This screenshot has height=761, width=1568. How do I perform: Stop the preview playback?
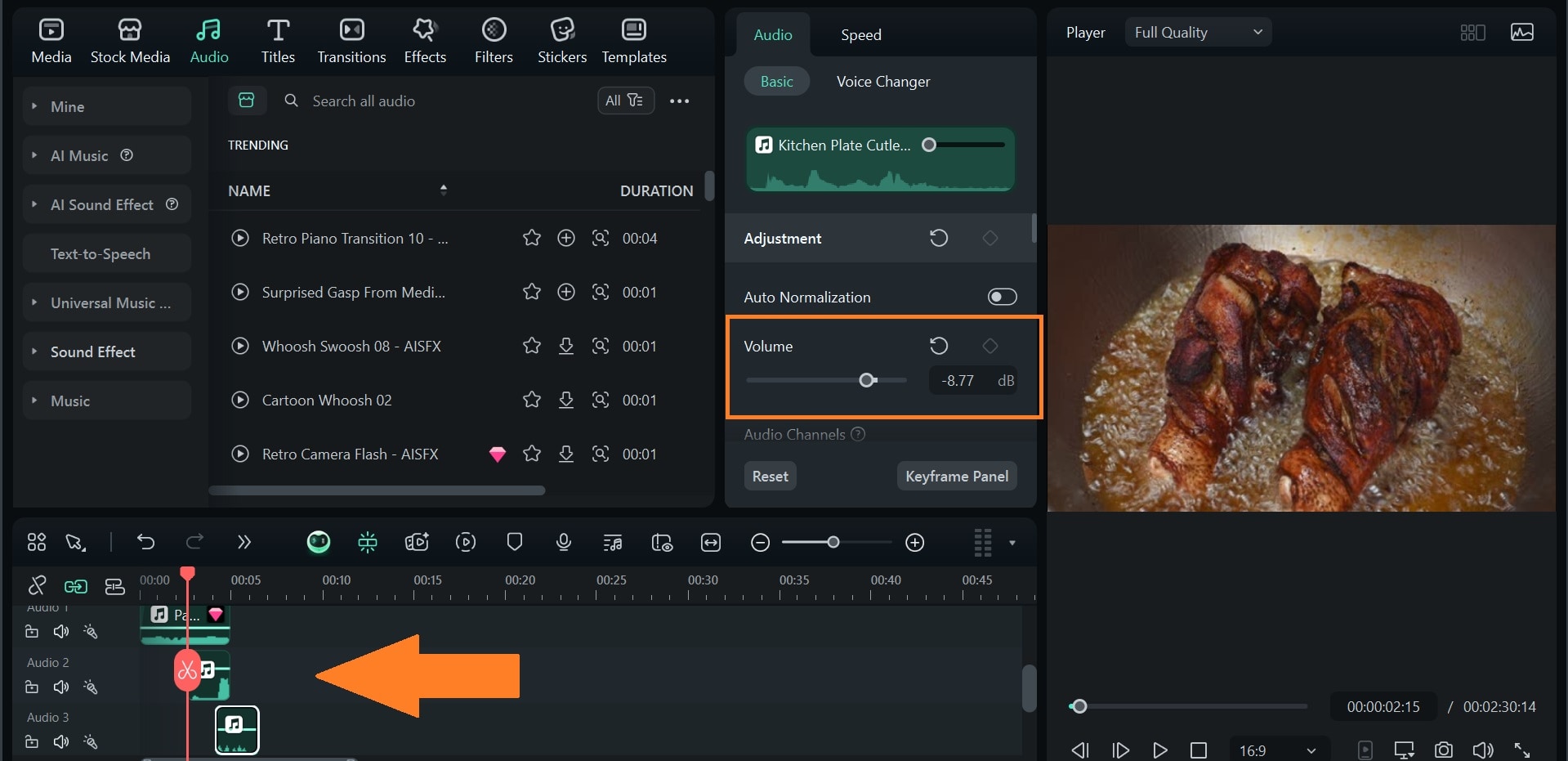tap(1199, 750)
